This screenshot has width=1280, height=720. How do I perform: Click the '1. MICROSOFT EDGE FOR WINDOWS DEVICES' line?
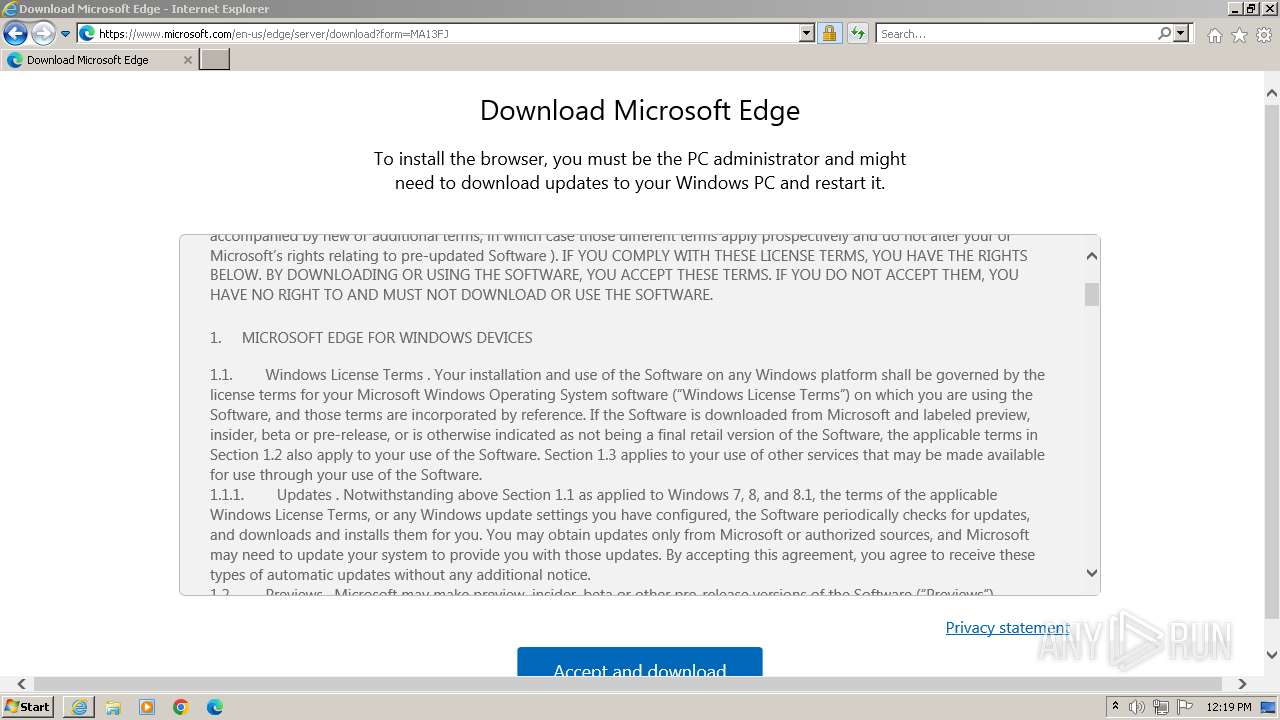coord(371,338)
